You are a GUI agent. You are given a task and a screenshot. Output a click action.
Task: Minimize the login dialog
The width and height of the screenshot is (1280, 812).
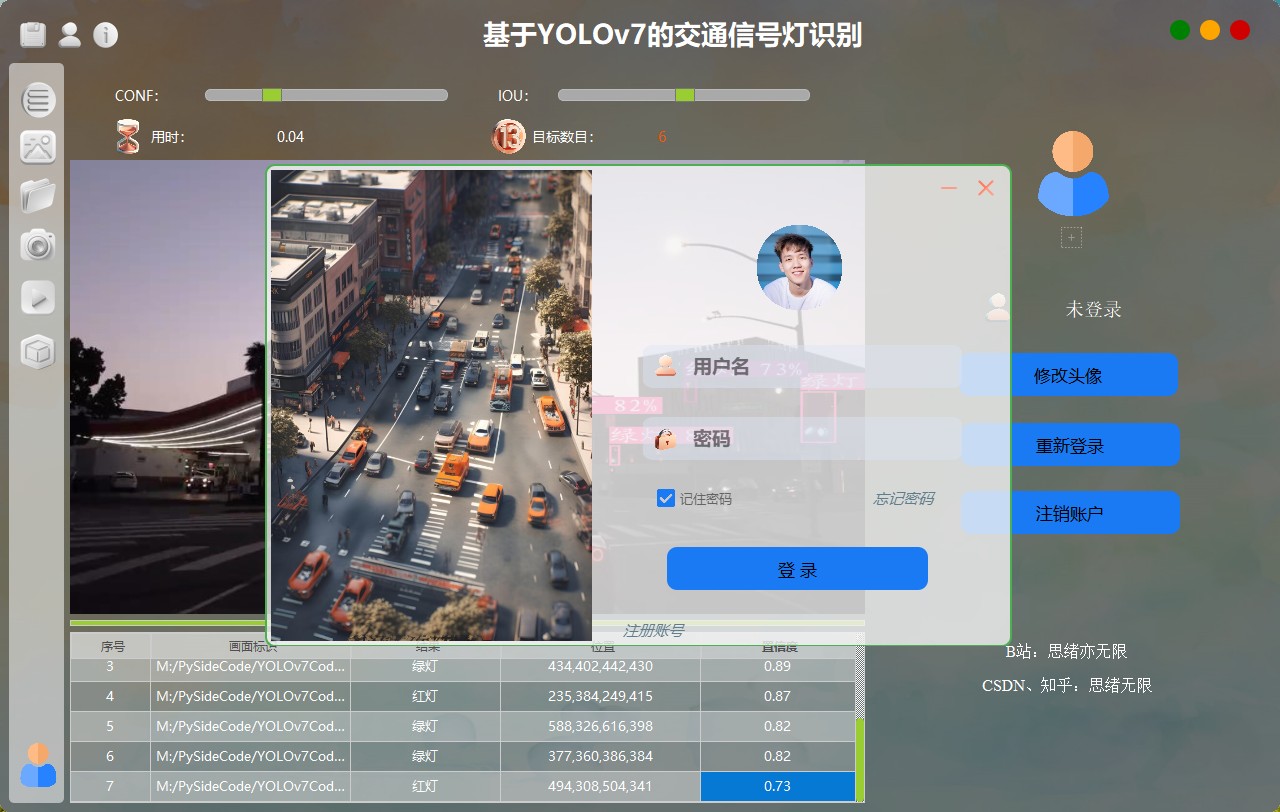coord(949,188)
